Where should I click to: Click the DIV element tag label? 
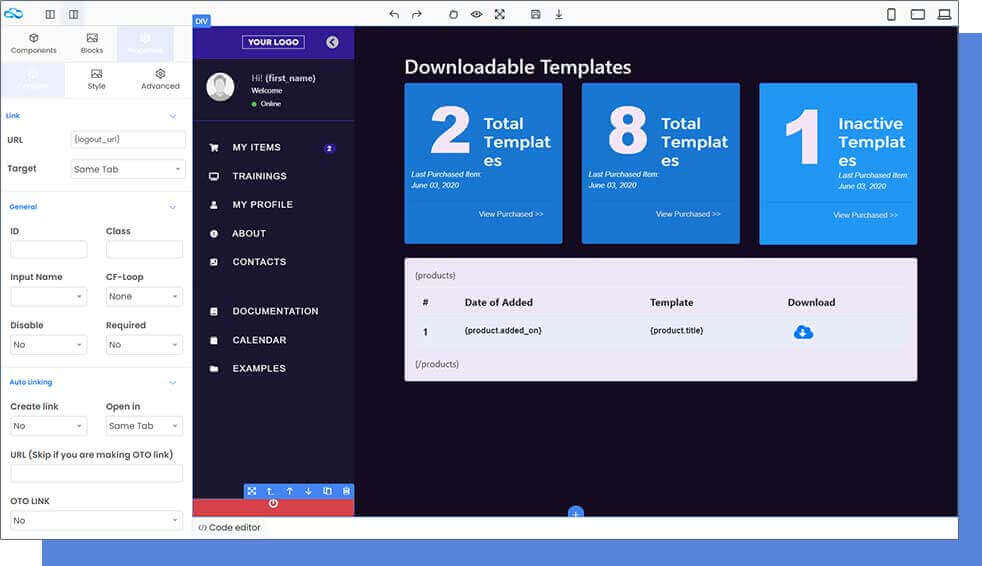tap(202, 21)
